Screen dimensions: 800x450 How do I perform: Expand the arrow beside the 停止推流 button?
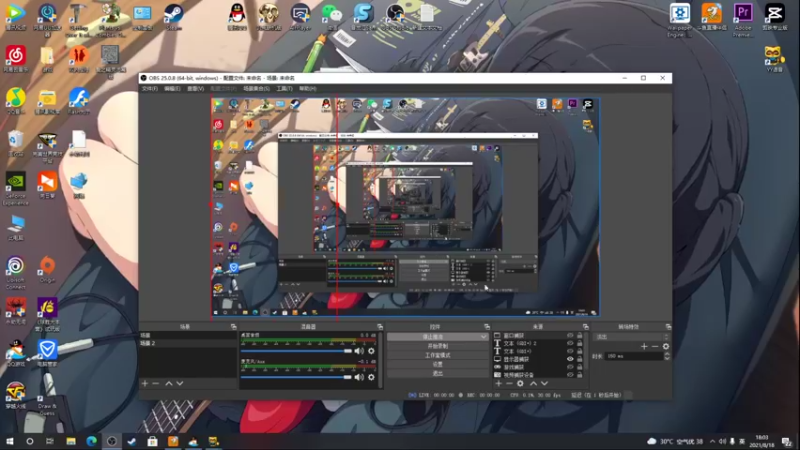[x=483, y=337]
